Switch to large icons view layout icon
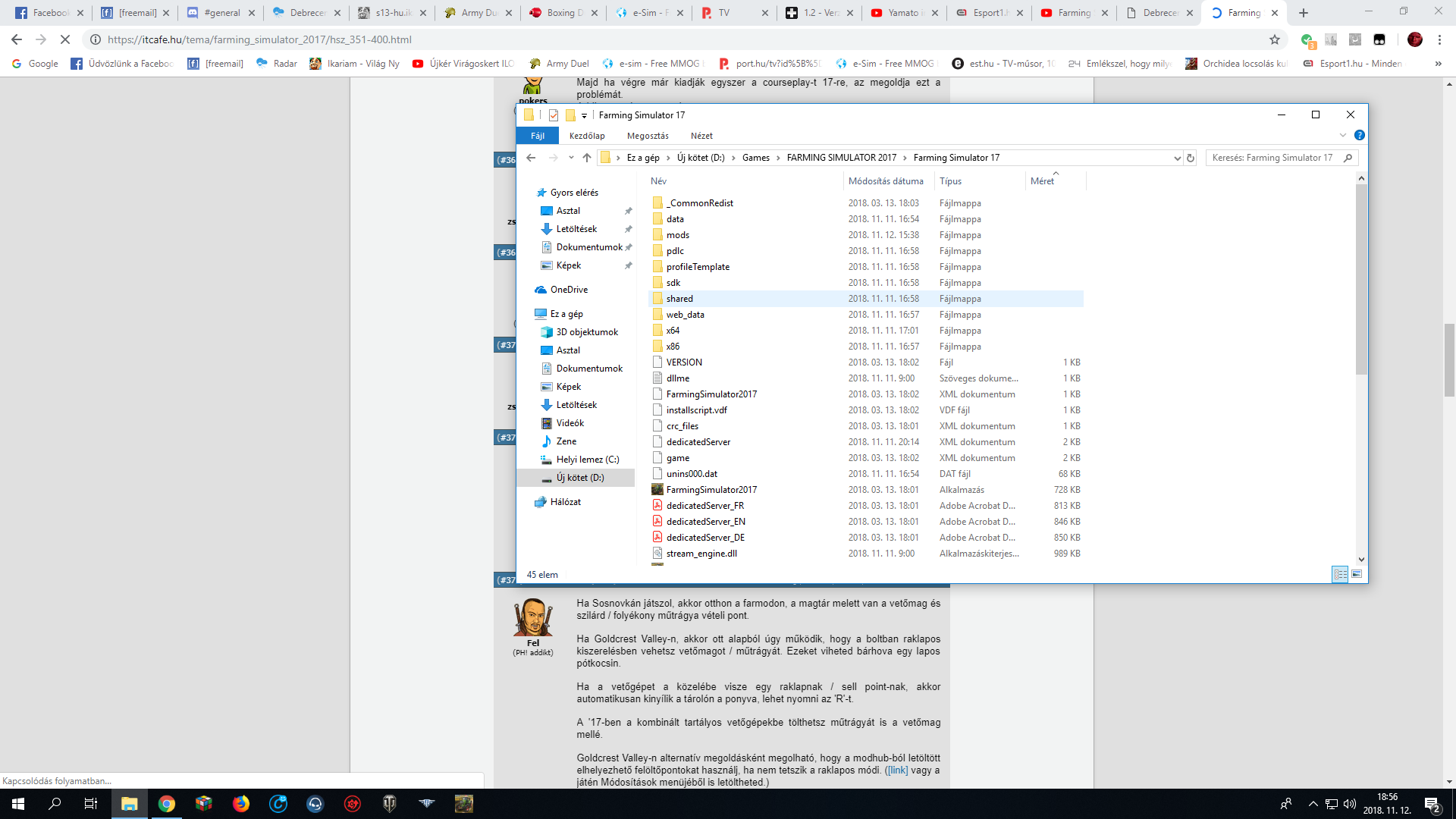This screenshot has height=819, width=1456. coord(1357,574)
